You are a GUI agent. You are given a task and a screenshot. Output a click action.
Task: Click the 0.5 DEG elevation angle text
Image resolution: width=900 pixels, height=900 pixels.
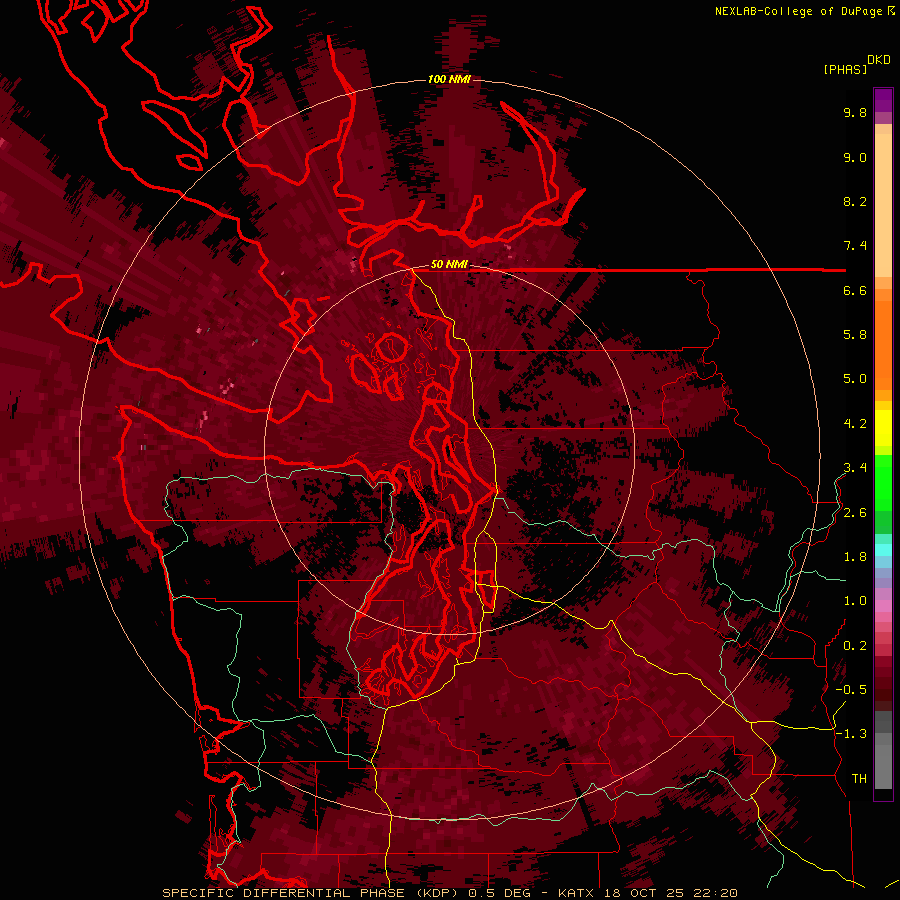tap(500, 893)
